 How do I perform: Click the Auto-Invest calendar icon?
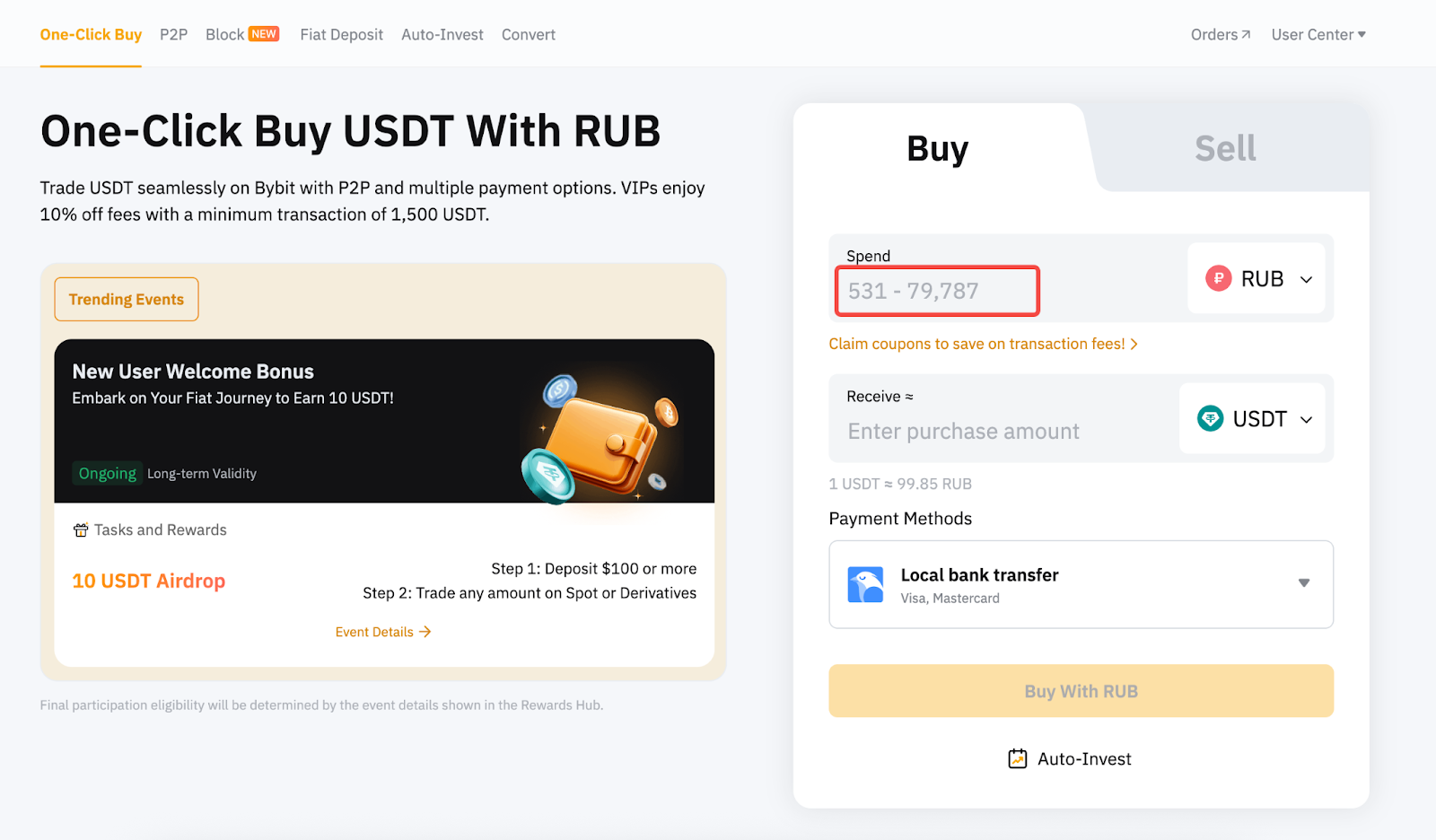click(x=1017, y=759)
